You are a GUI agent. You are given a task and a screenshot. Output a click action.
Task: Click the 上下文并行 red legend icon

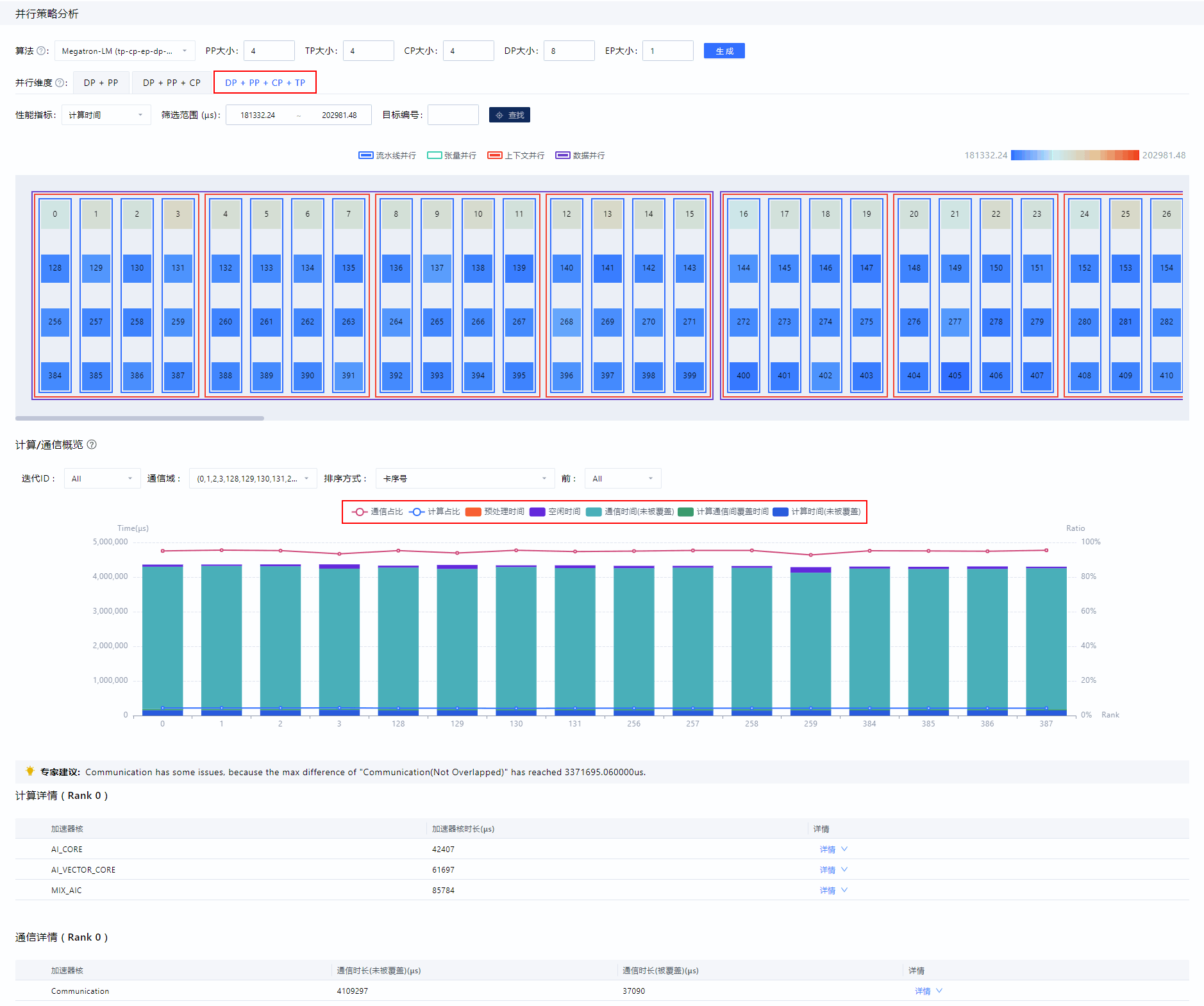coord(494,155)
